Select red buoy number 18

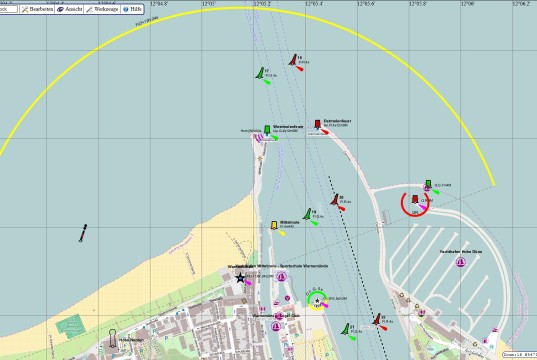(x=293, y=60)
